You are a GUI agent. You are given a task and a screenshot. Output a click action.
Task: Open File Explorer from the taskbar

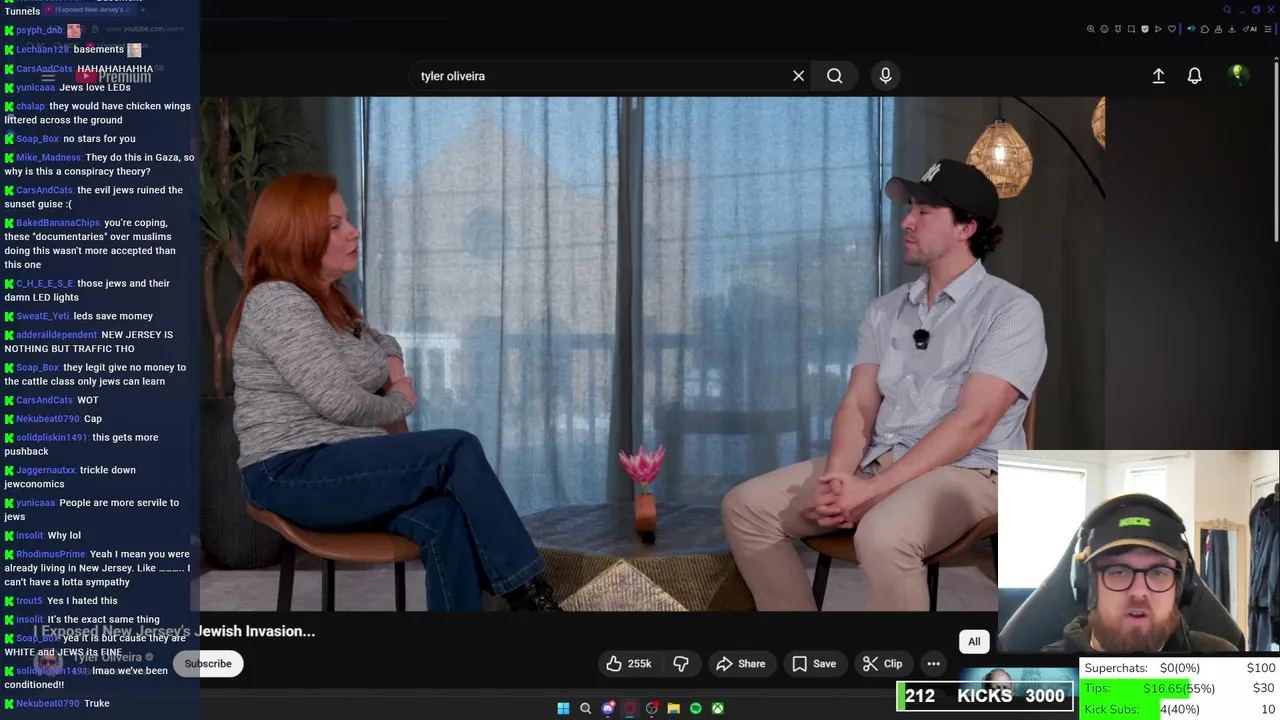pyautogui.click(x=673, y=708)
